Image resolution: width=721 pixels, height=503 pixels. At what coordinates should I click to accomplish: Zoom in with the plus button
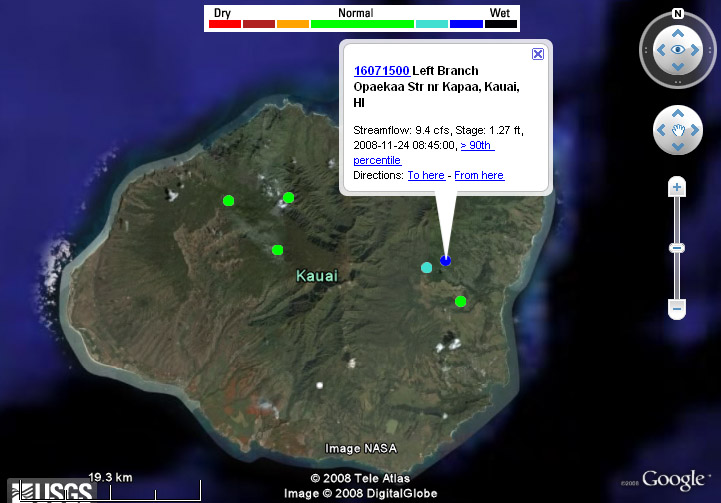(677, 187)
